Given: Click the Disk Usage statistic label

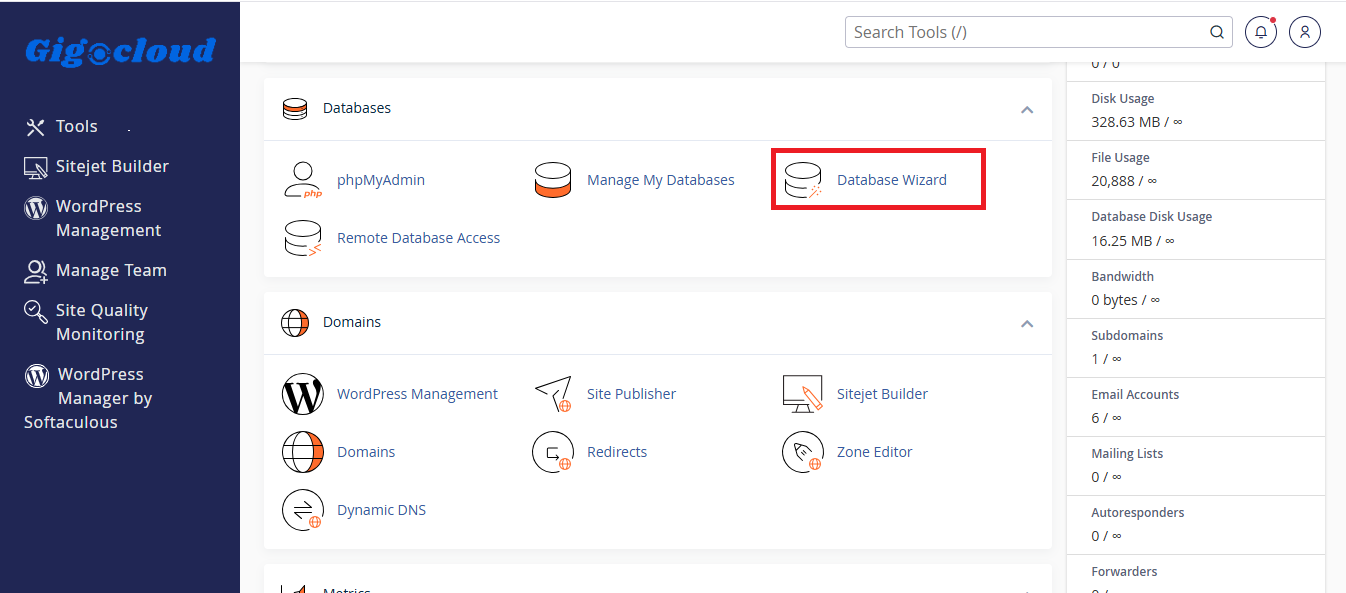Looking at the screenshot, I should pyautogui.click(x=1123, y=99).
